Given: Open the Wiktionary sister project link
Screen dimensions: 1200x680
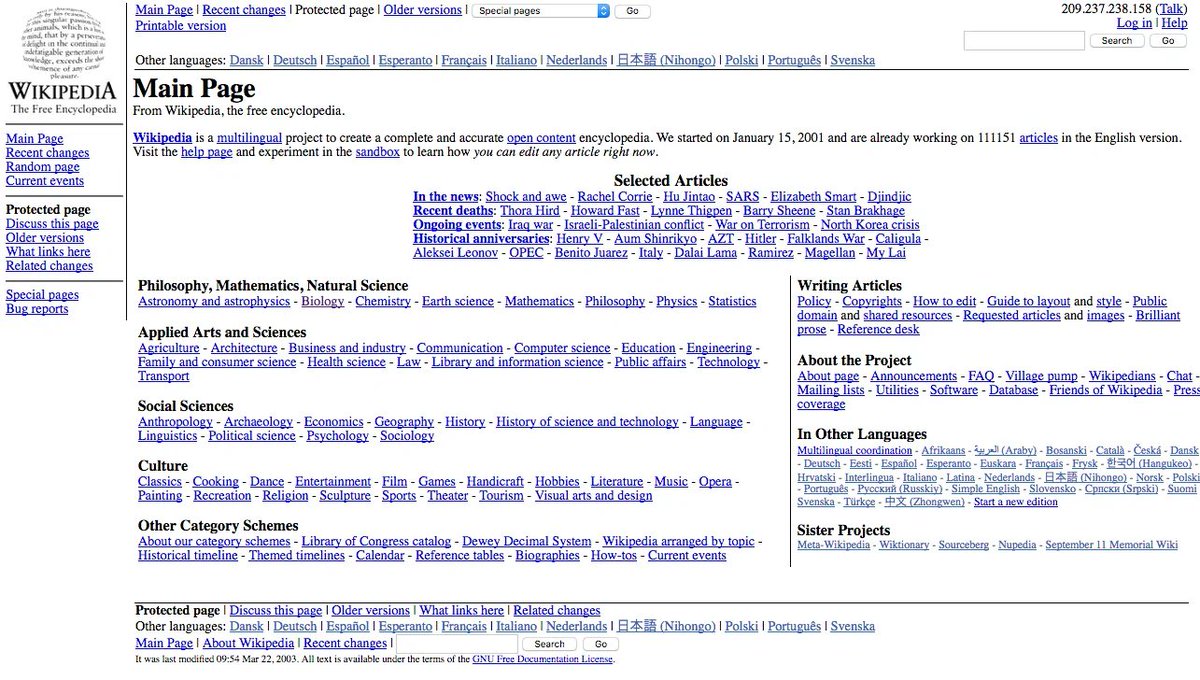Looking at the screenshot, I should pos(903,545).
